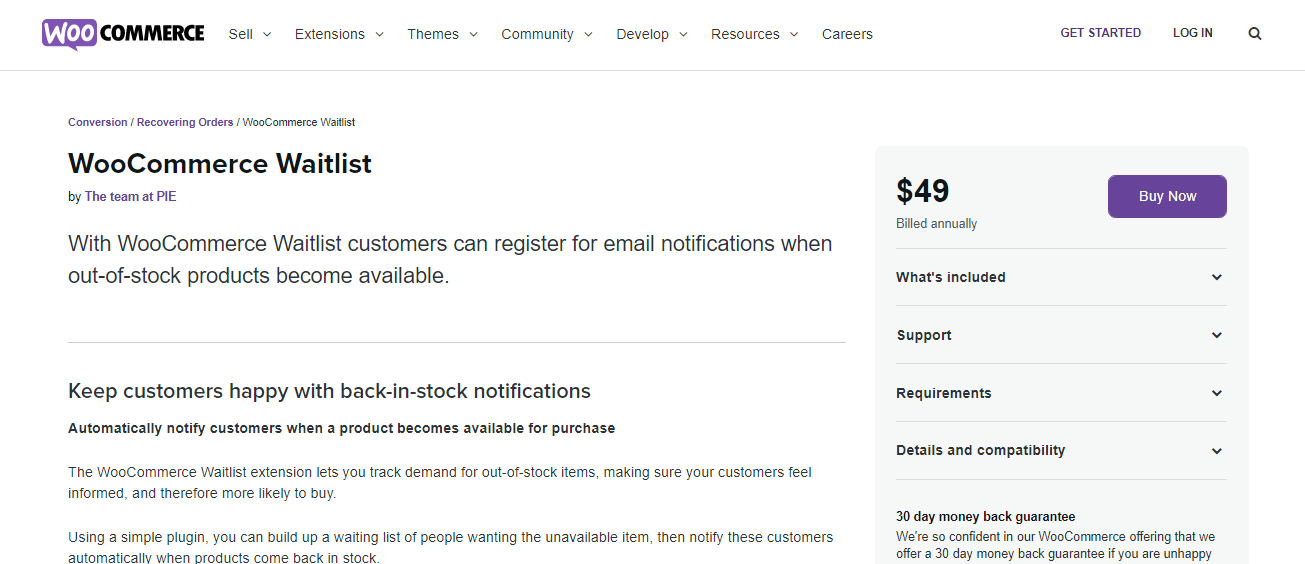Click the $49 price text

(923, 191)
